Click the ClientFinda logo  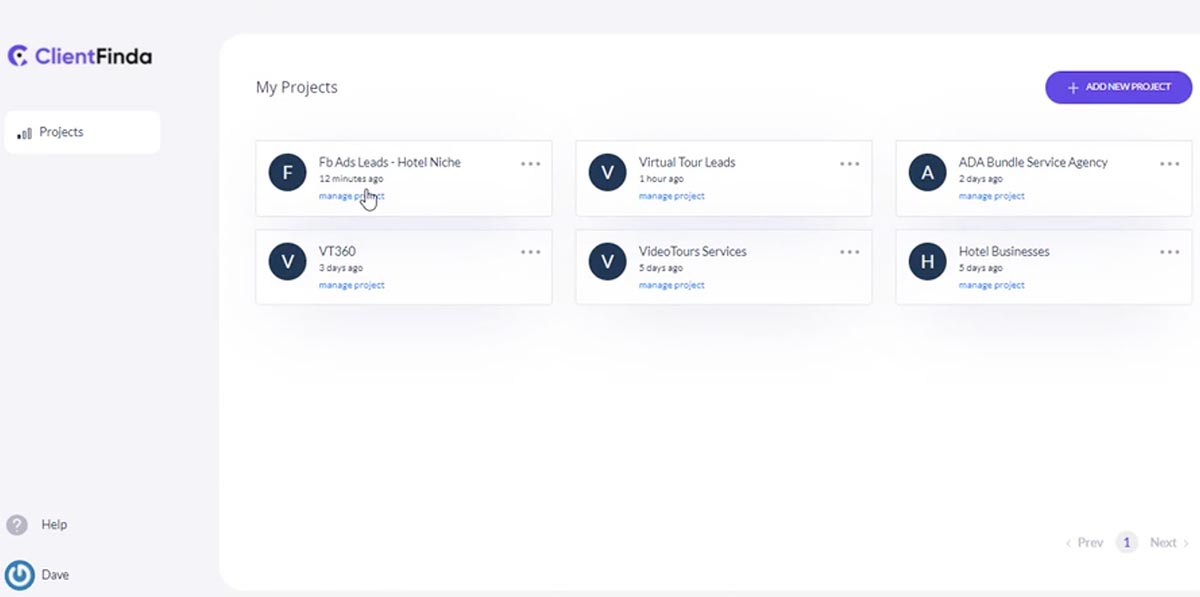click(x=80, y=56)
